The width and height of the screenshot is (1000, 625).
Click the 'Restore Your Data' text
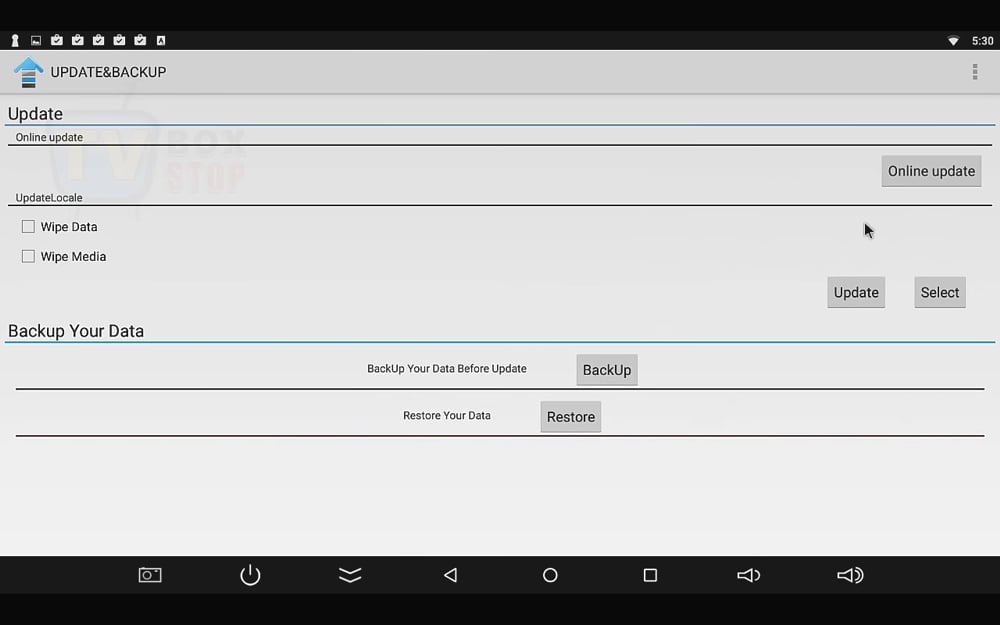click(446, 415)
